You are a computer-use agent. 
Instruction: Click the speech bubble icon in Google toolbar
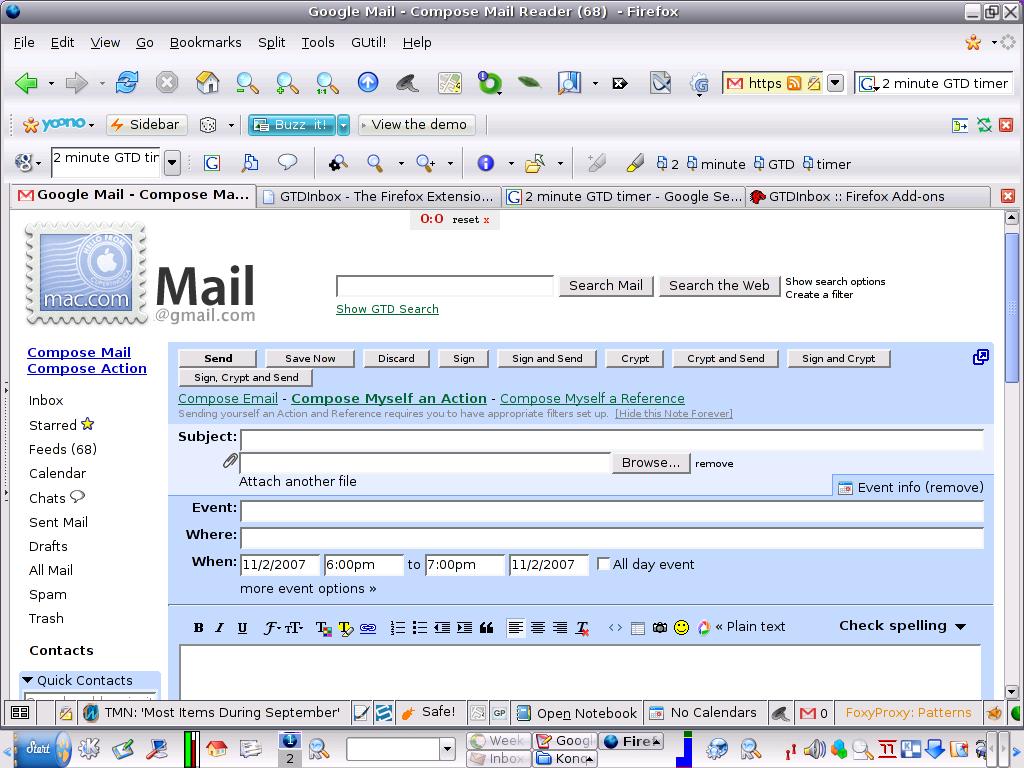tap(287, 162)
